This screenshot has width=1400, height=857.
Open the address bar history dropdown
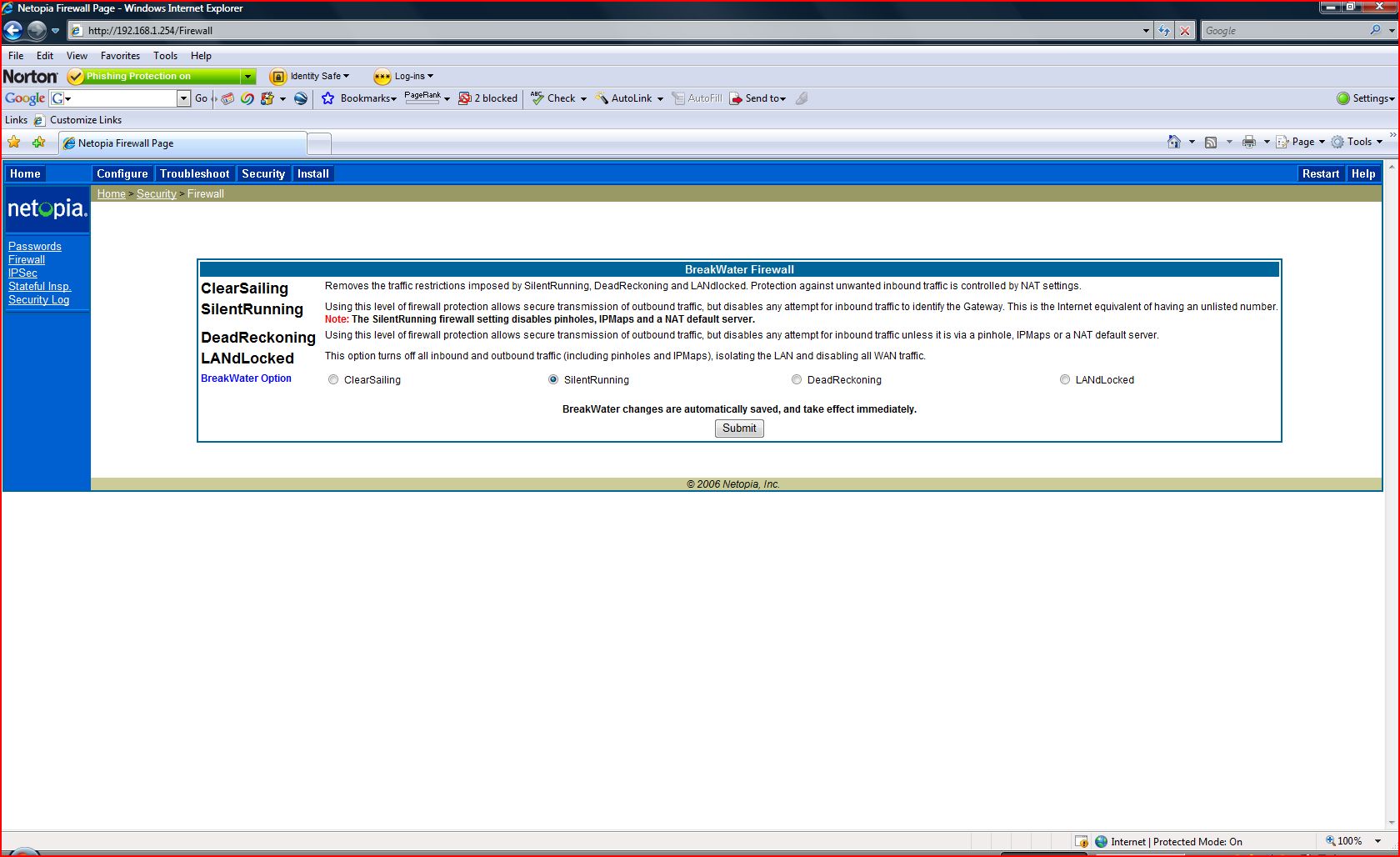point(1146,31)
